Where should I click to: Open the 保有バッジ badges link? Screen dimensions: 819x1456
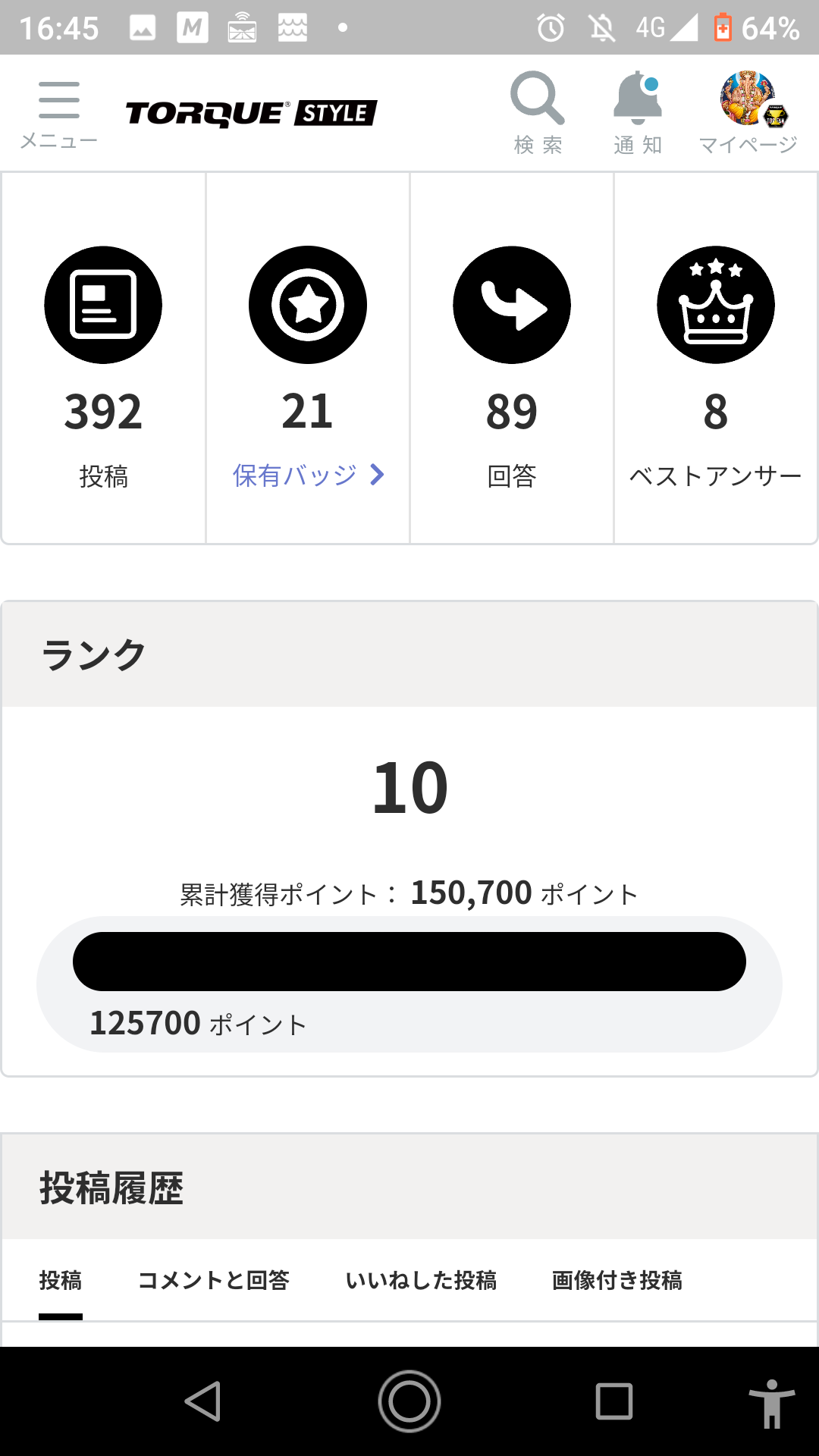point(295,475)
